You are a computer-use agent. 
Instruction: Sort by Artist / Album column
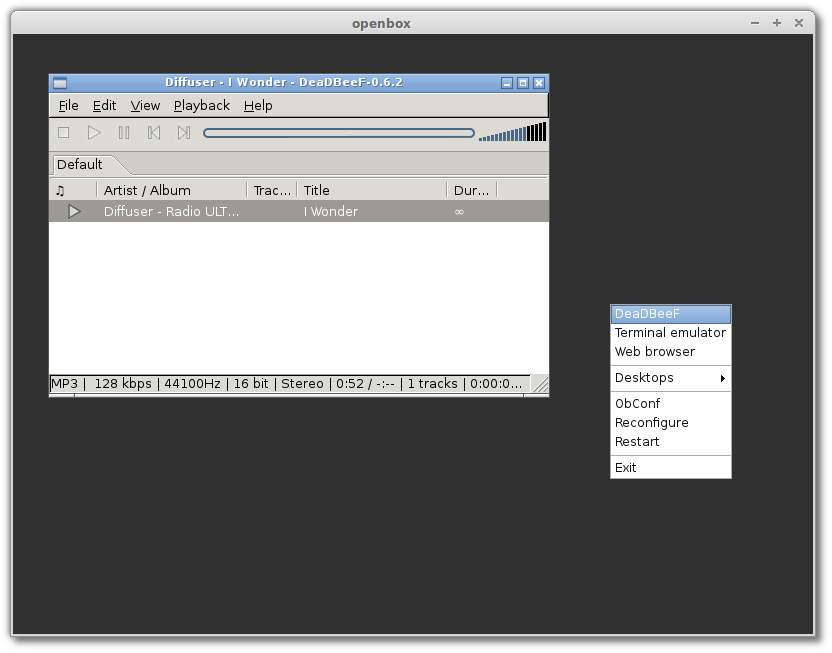[x=172, y=190]
